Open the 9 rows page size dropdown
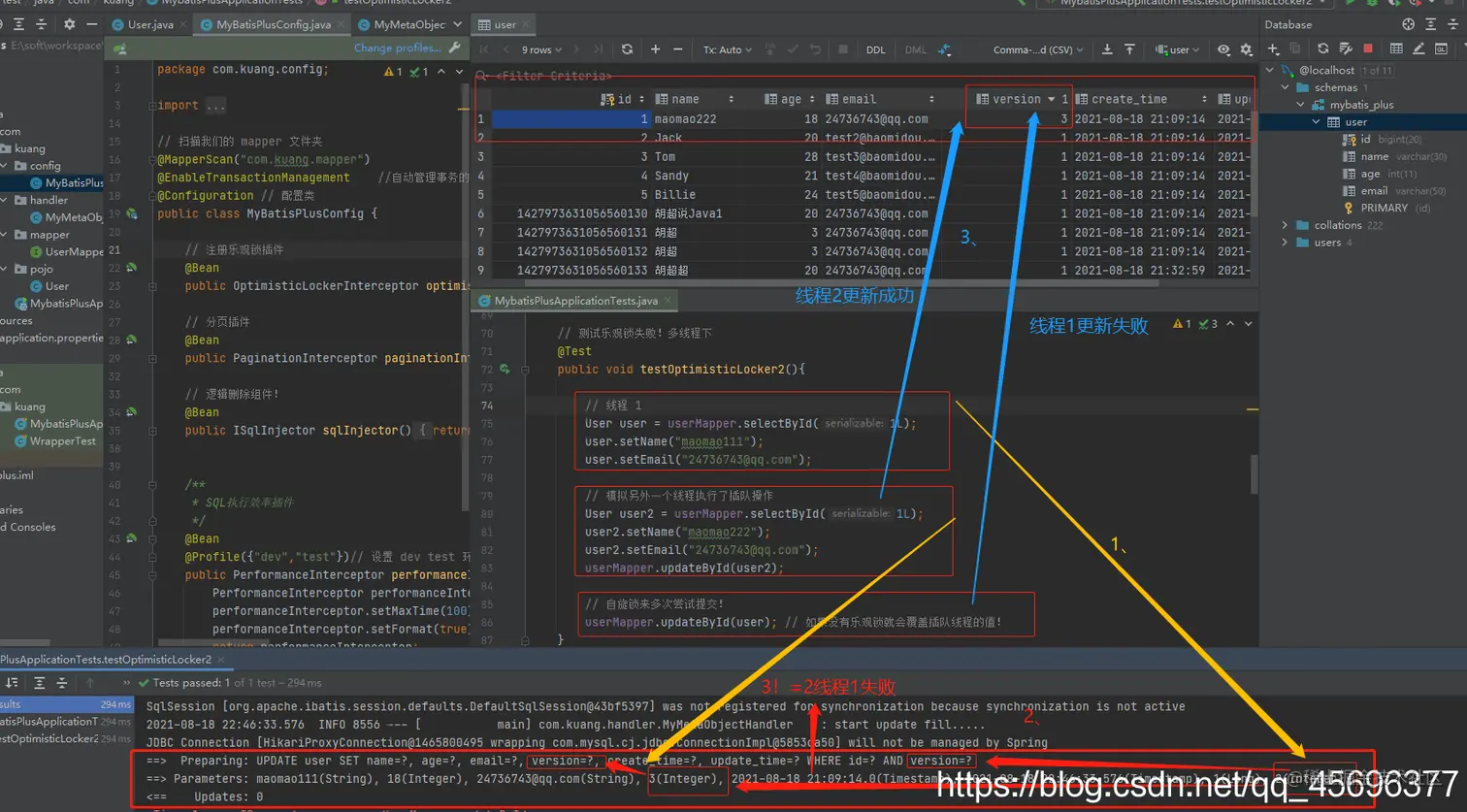 click(x=541, y=49)
